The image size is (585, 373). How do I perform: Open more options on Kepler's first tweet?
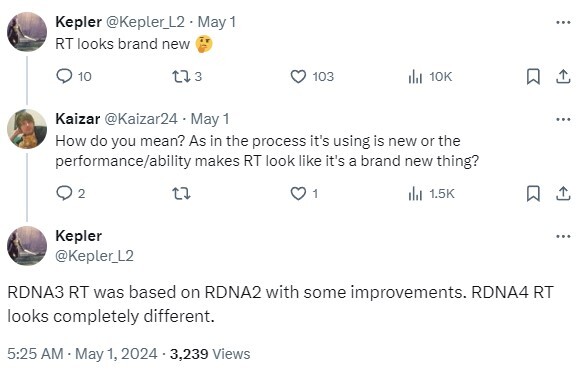[563, 22]
